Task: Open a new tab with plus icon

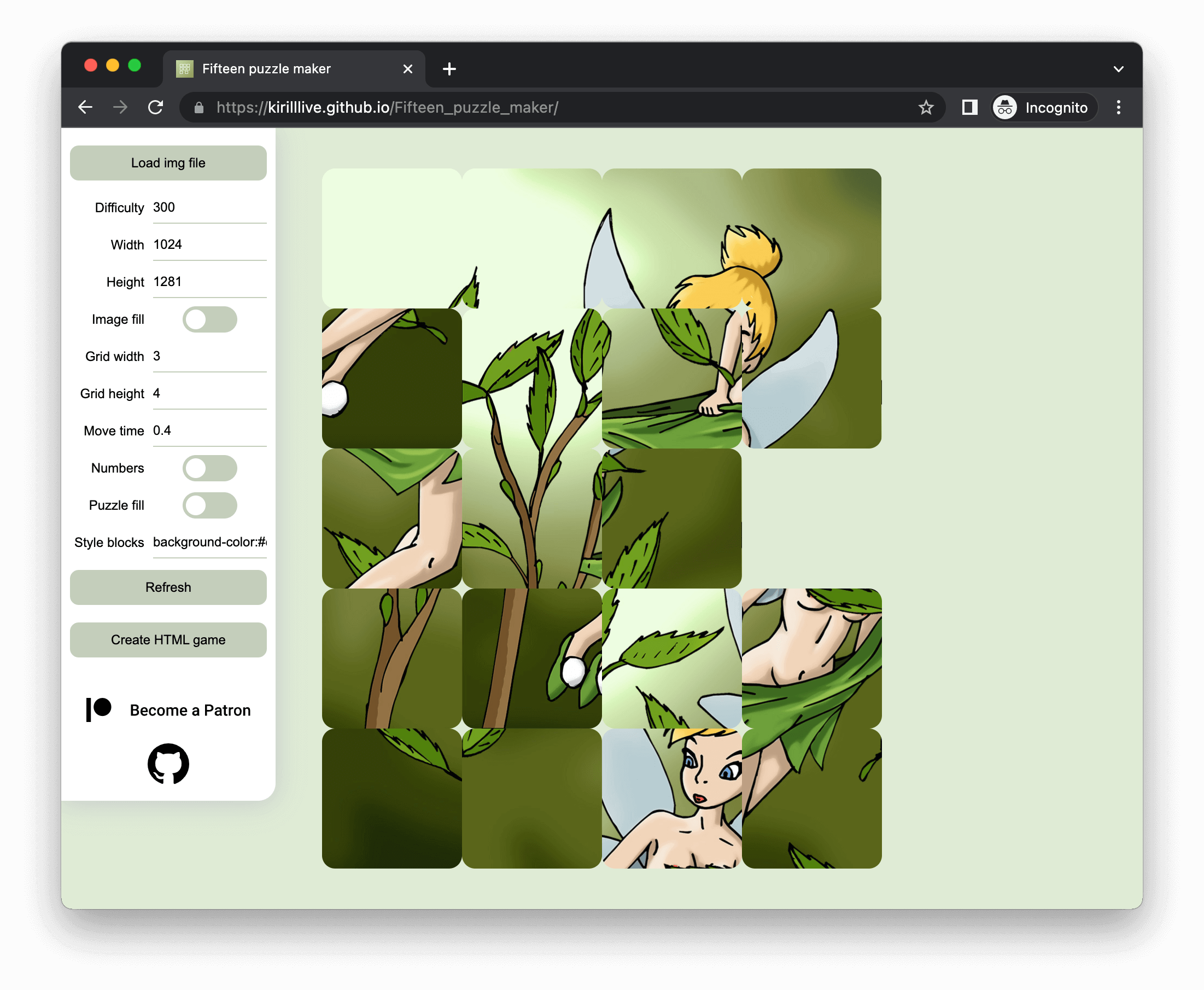Action: [x=449, y=69]
